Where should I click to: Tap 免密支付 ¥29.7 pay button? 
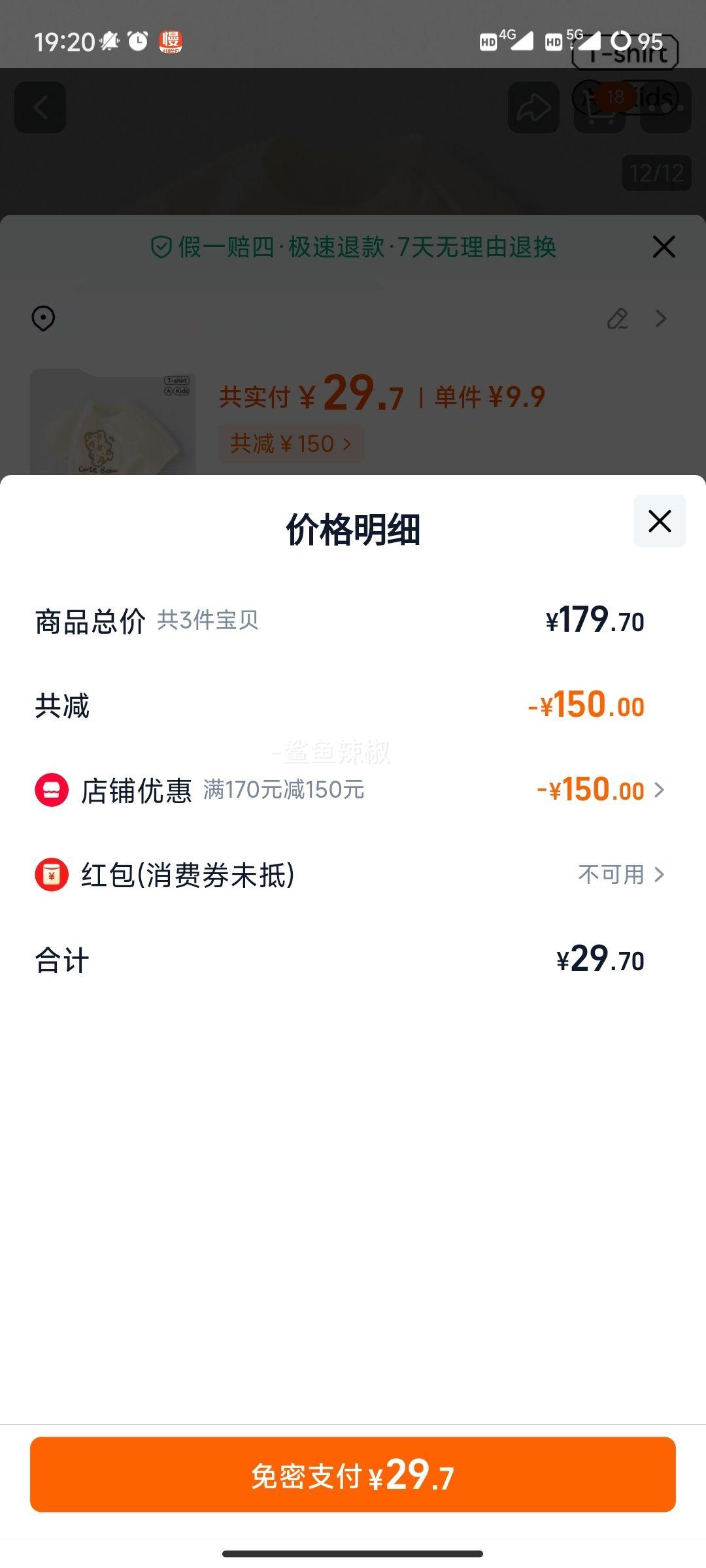click(353, 1474)
